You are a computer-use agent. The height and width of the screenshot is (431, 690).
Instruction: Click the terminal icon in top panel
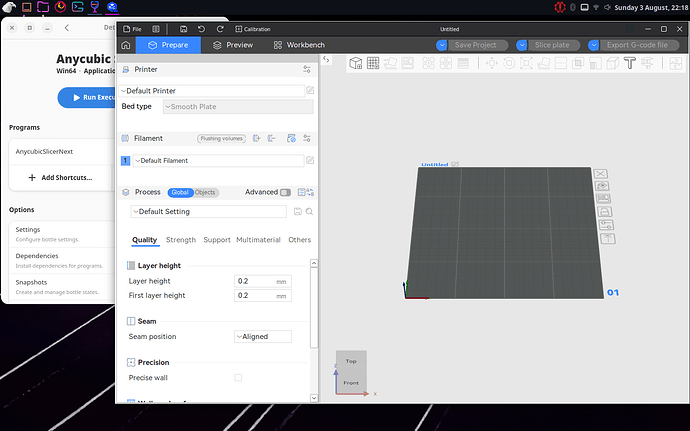coord(77,7)
